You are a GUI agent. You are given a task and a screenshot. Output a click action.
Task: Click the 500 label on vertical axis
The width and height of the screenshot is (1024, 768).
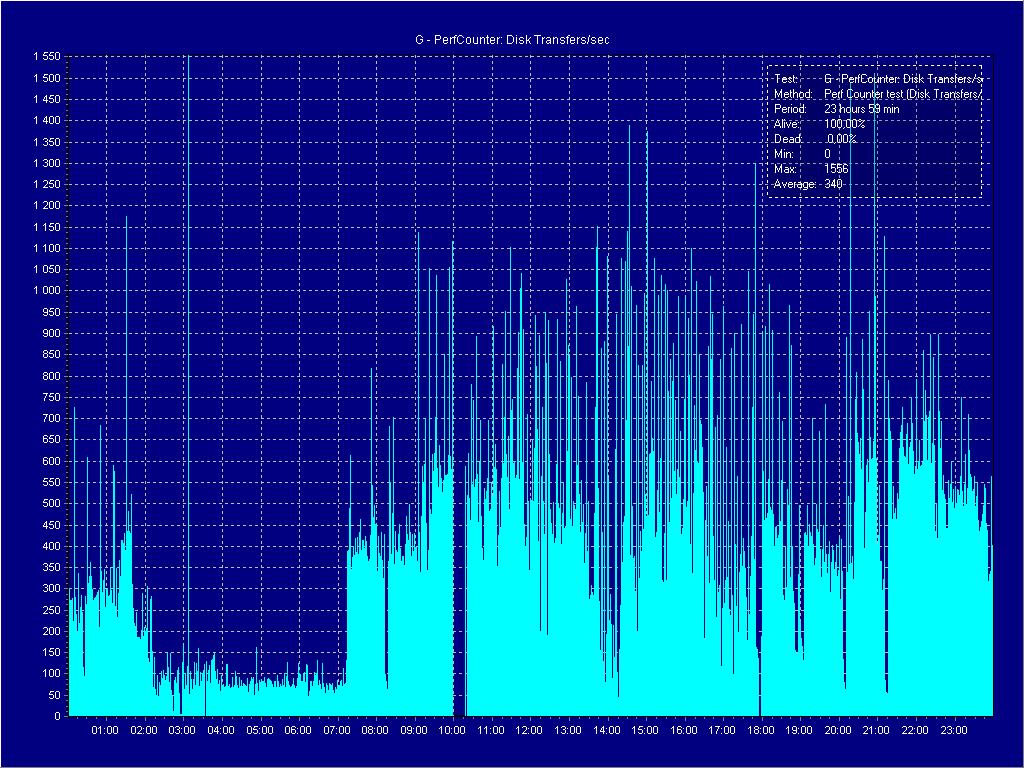(51, 504)
